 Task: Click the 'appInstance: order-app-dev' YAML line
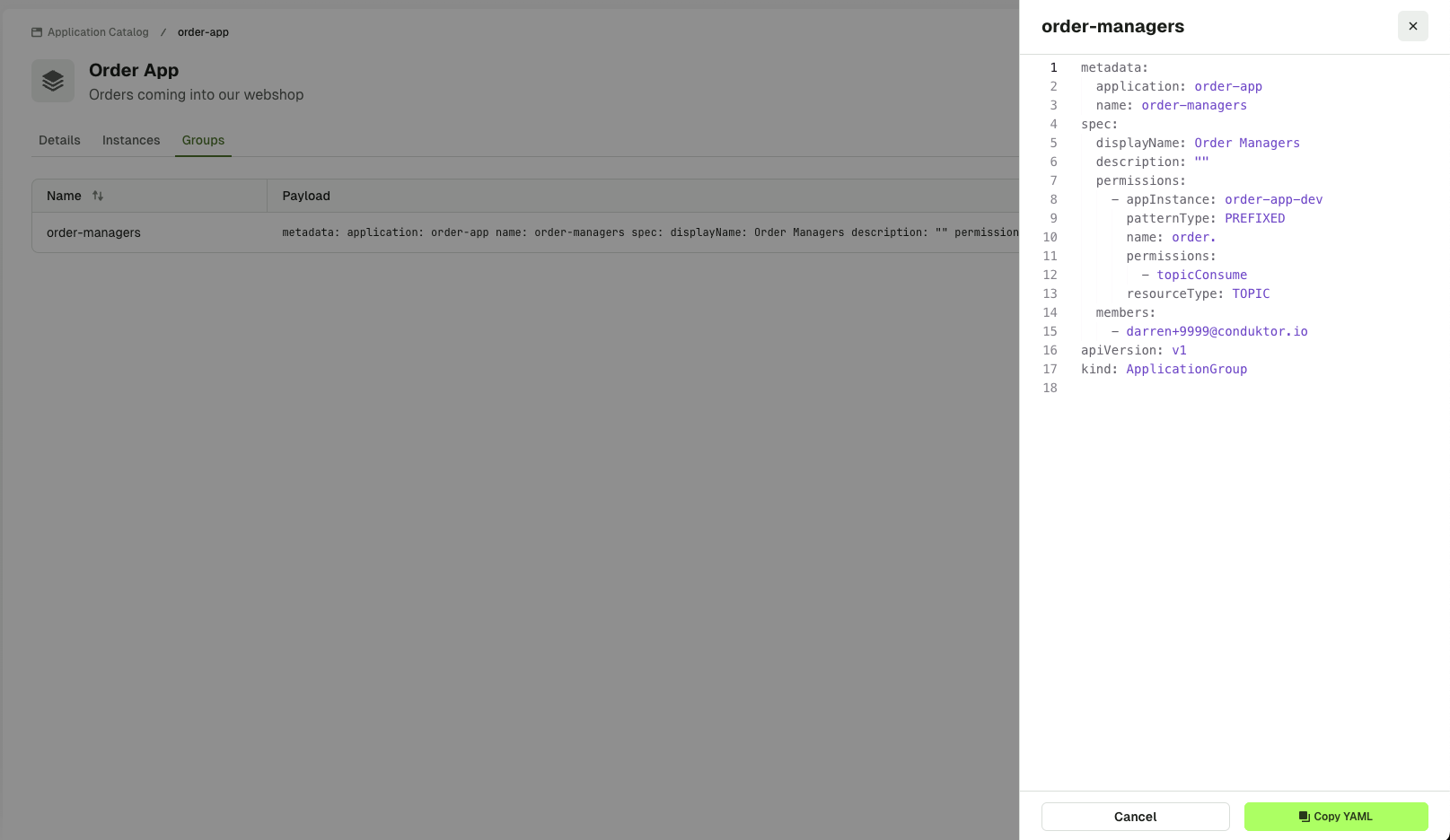point(1217,199)
